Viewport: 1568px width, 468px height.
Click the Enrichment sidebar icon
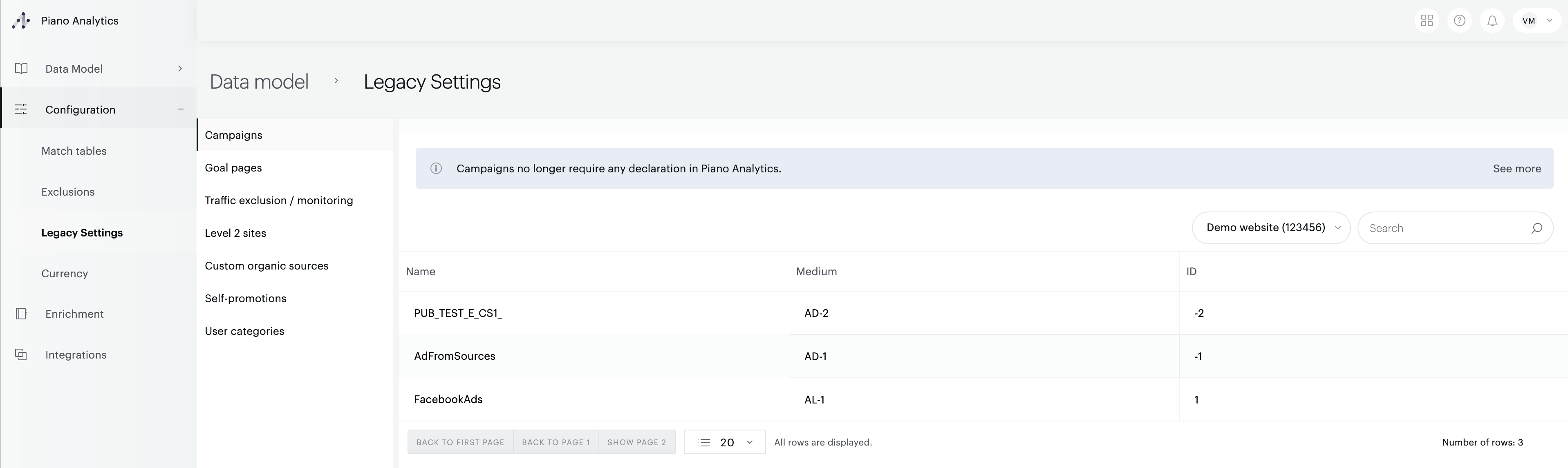point(21,313)
